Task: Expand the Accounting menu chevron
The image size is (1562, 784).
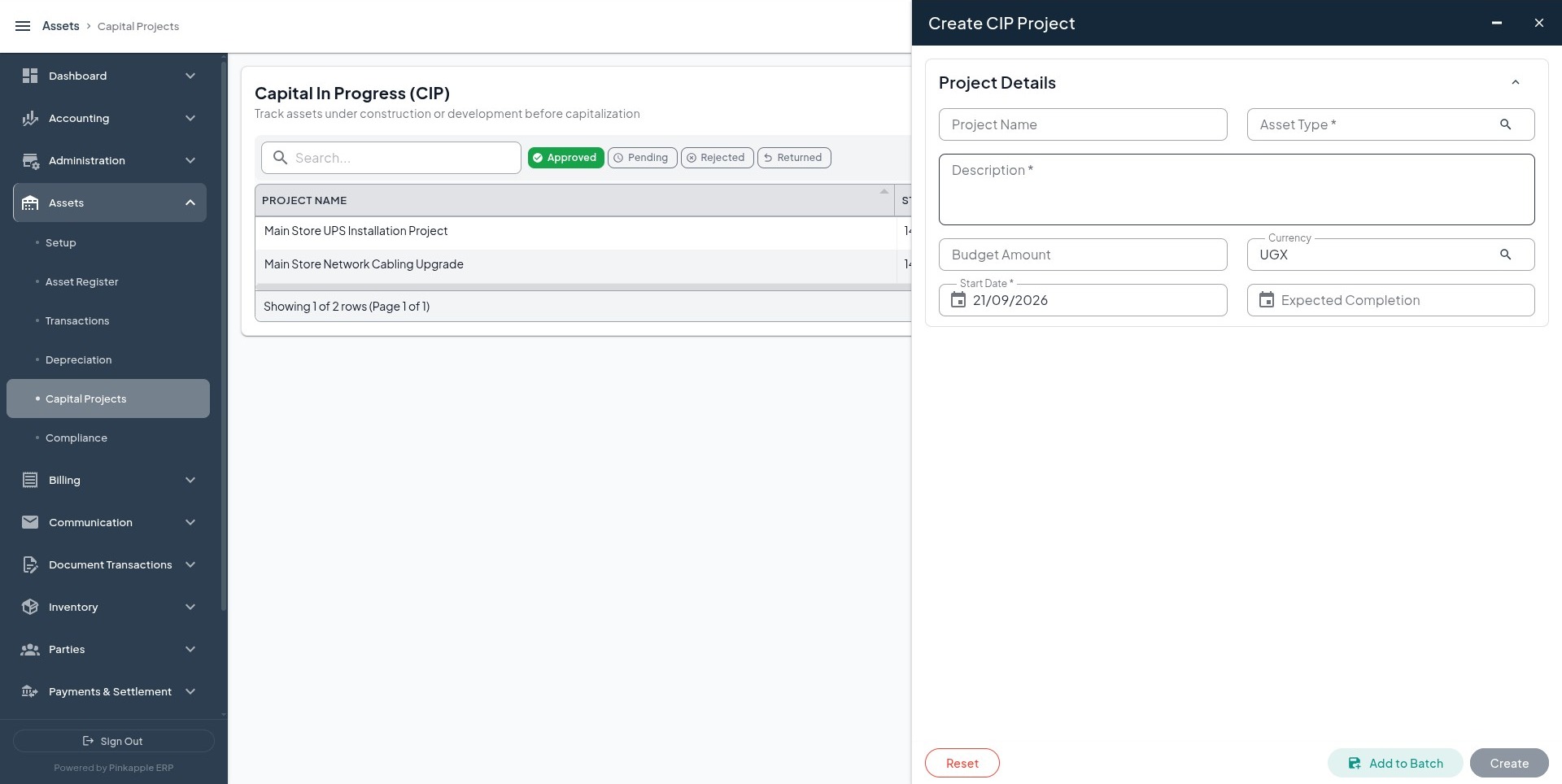Action: tap(190, 118)
